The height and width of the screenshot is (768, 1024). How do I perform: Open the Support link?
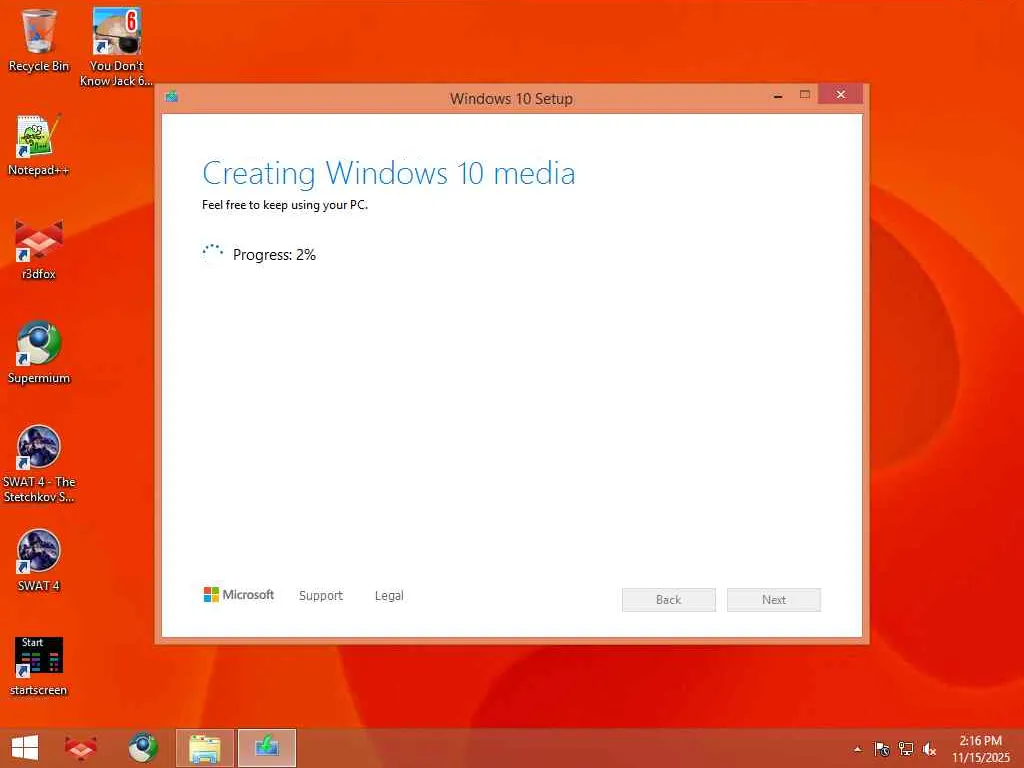321,596
